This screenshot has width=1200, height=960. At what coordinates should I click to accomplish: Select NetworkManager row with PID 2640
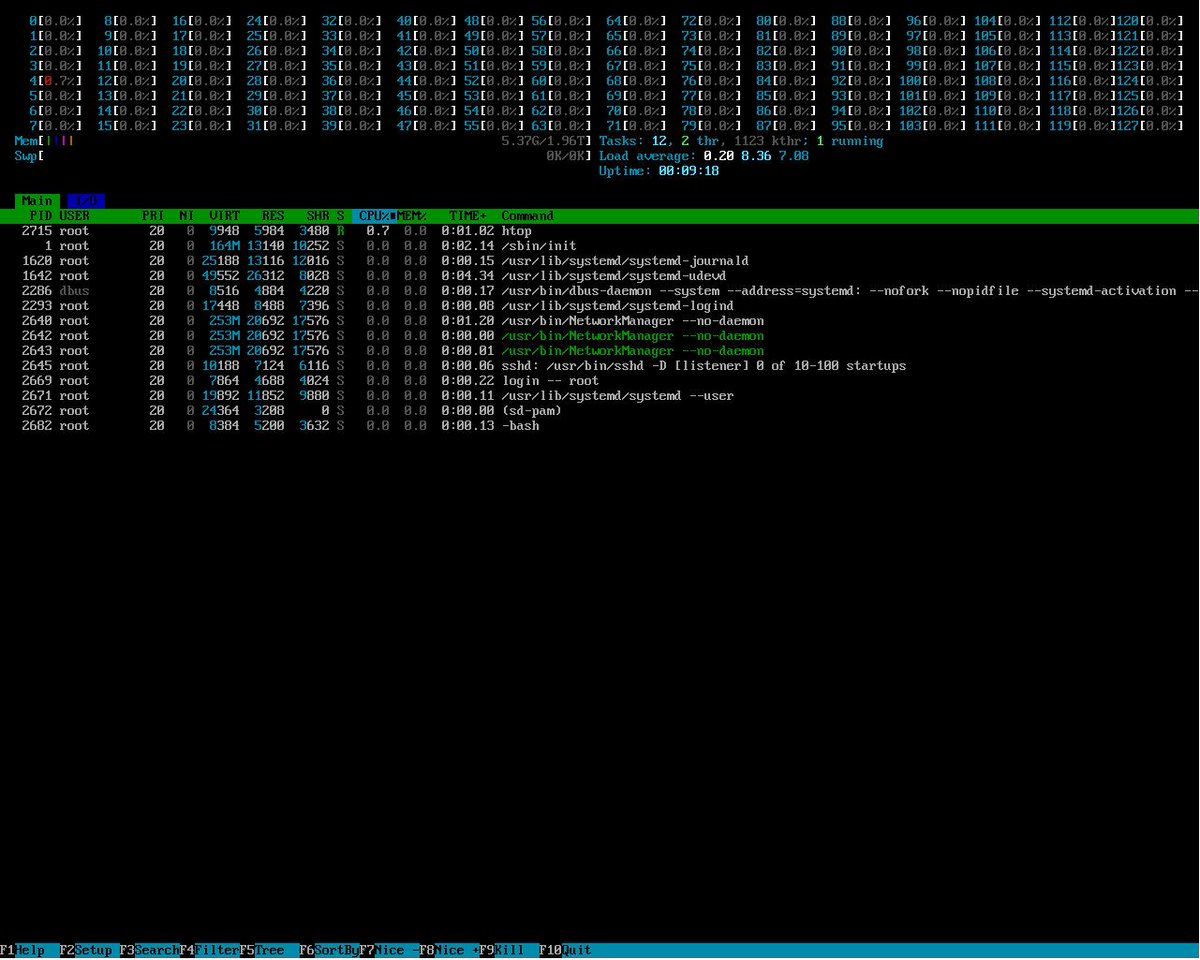pyautogui.click(x=600, y=321)
